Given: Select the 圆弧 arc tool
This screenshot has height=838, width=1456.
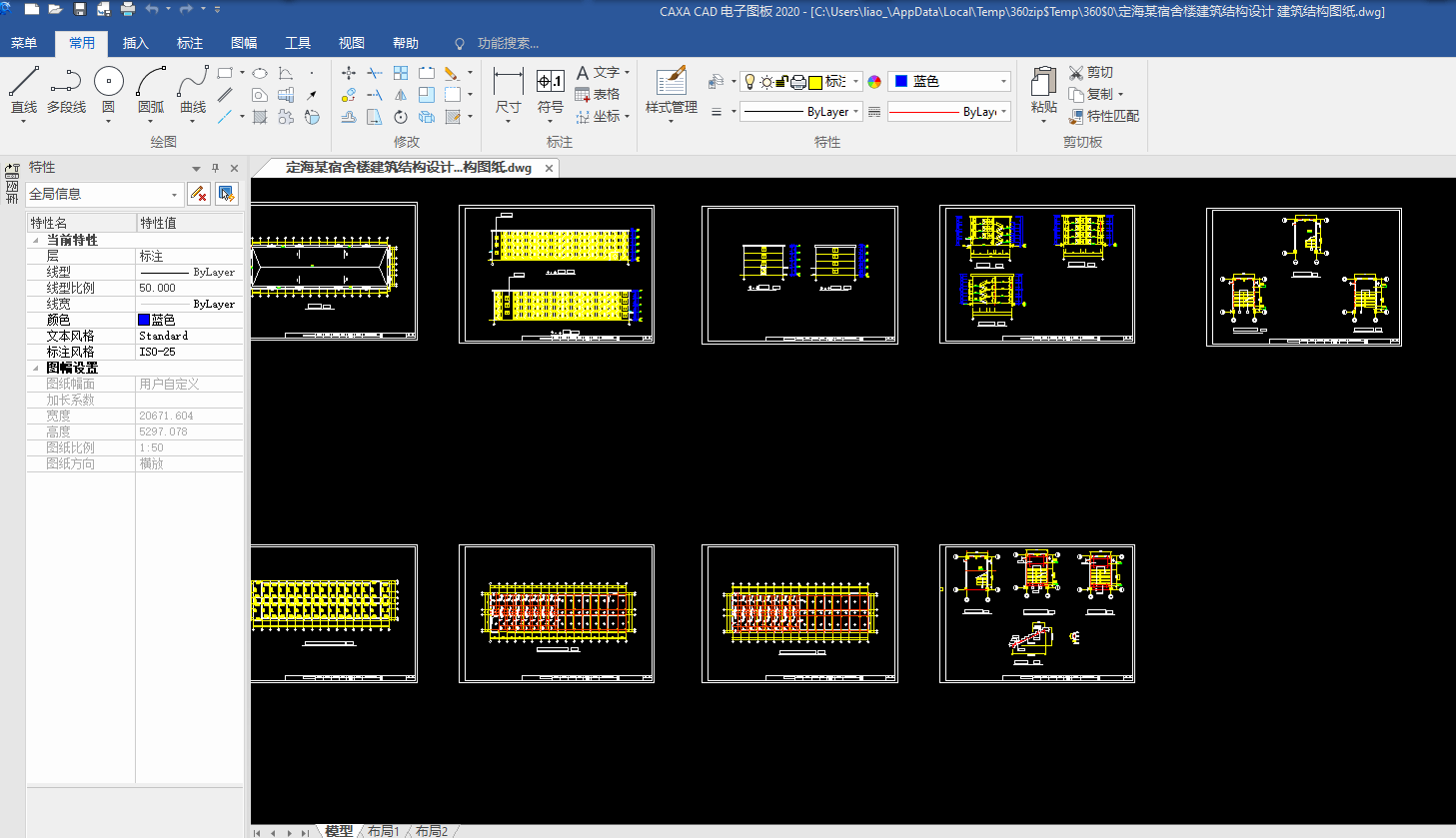Looking at the screenshot, I should tap(151, 90).
